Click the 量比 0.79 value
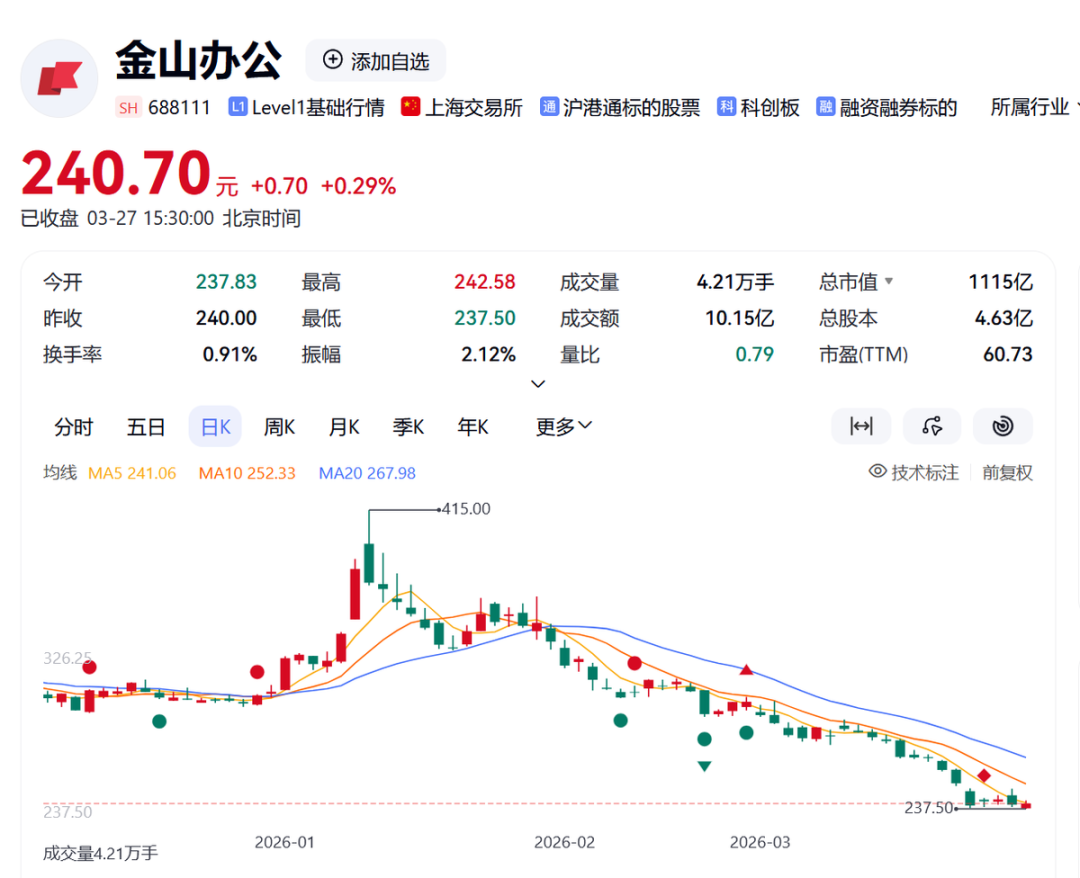 [754, 355]
